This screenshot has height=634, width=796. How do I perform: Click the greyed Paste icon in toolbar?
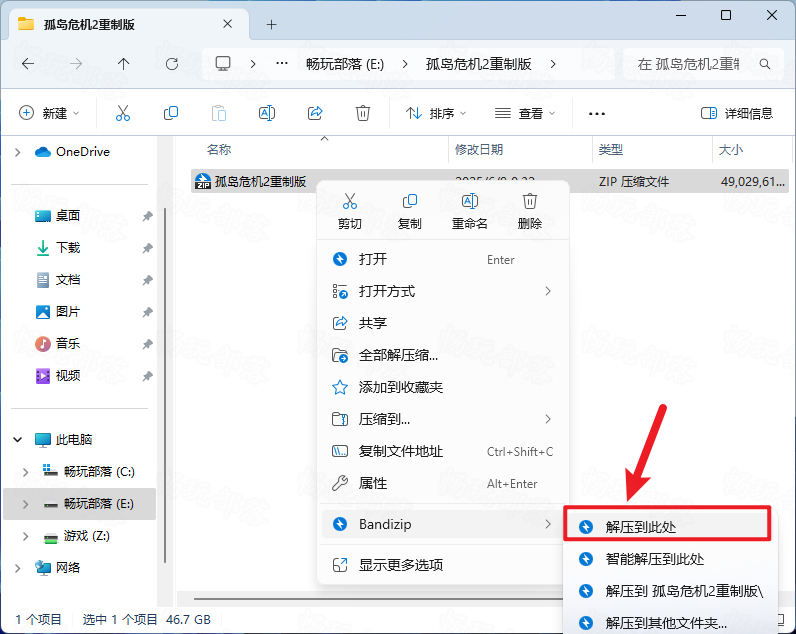point(219,113)
